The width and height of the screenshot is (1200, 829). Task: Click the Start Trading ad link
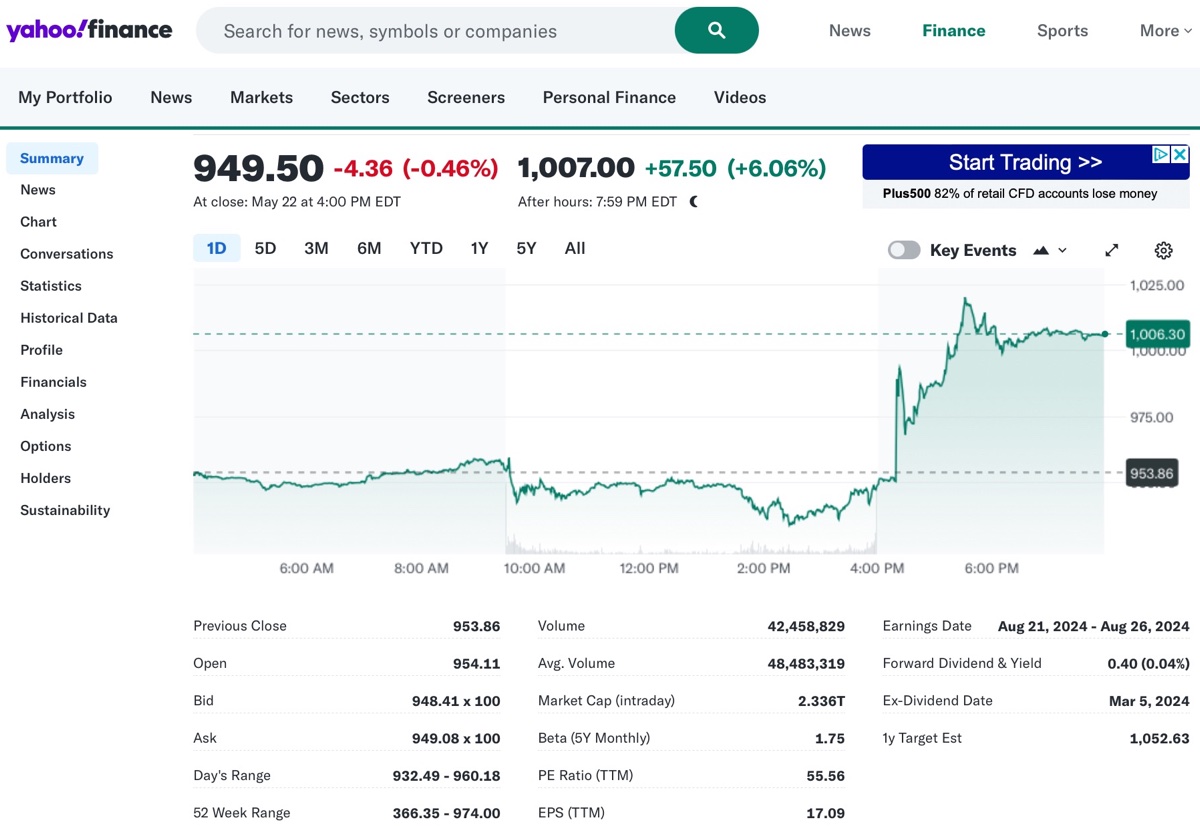[x=1026, y=162]
